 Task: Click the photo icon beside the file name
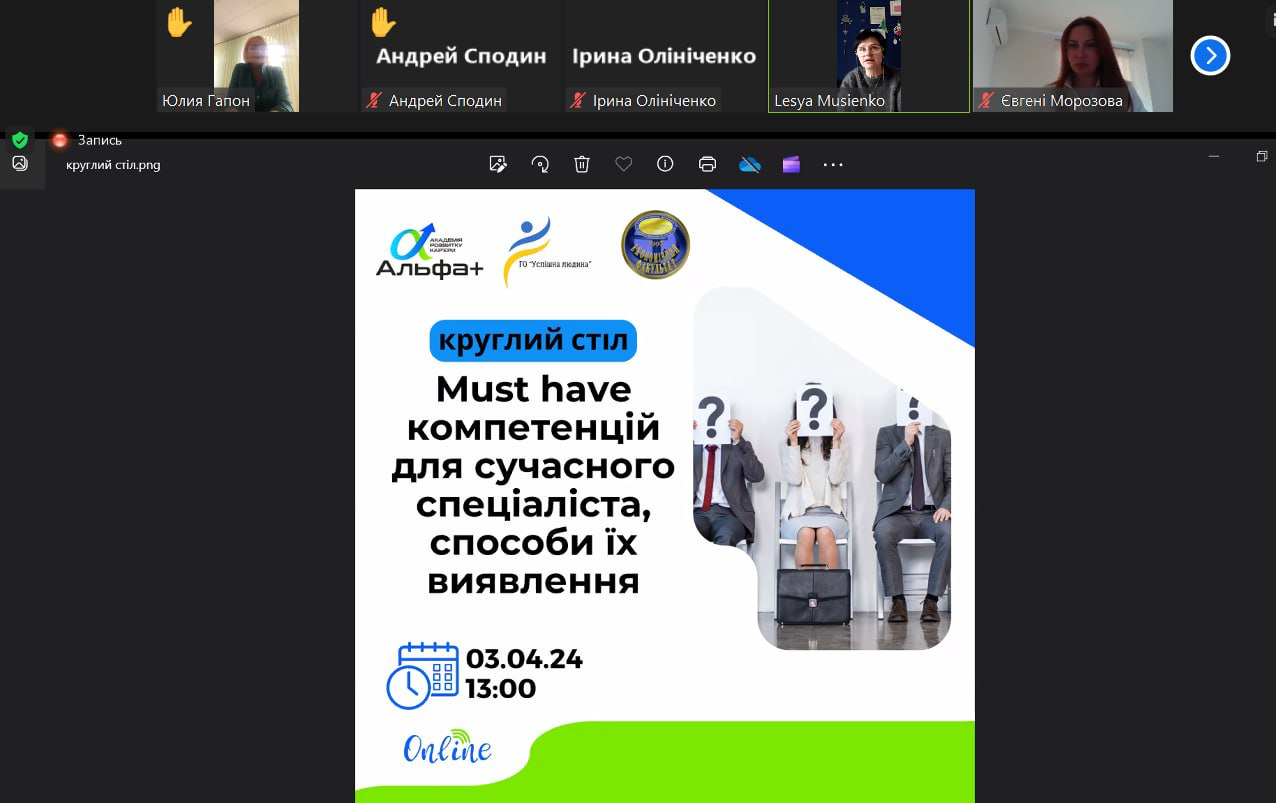20,164
